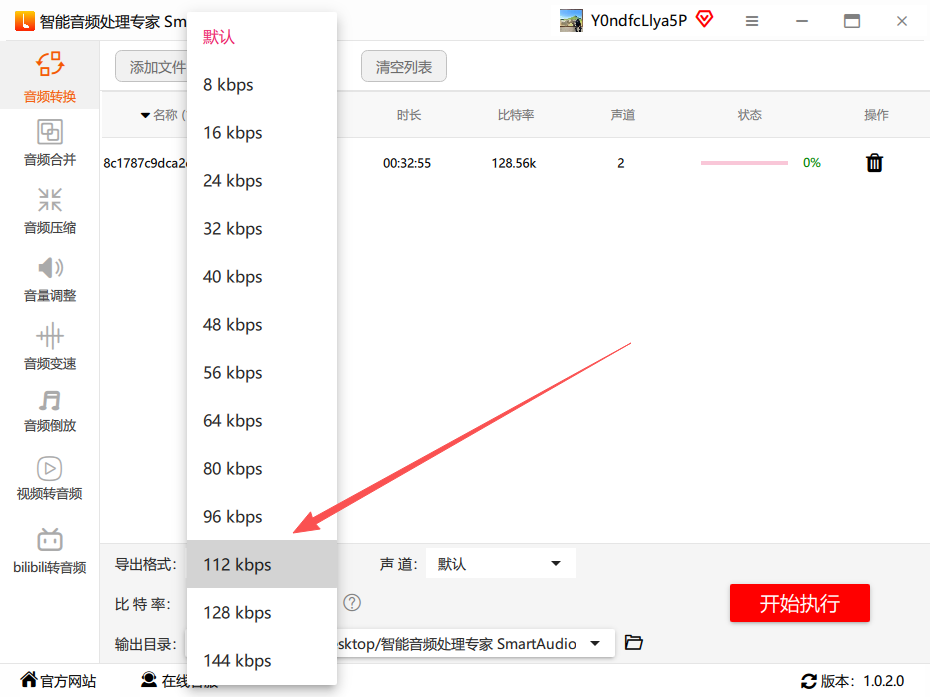Open the Audio Compression (音频压缩) tool
The height and width of the screenshot is (697, 930).
(x=50, y=211)
